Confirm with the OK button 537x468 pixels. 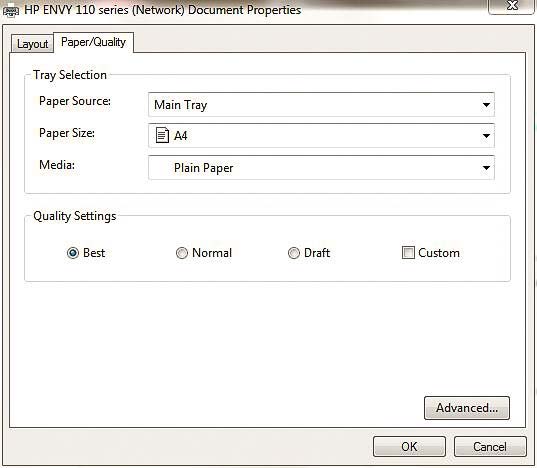pos(409,446)
